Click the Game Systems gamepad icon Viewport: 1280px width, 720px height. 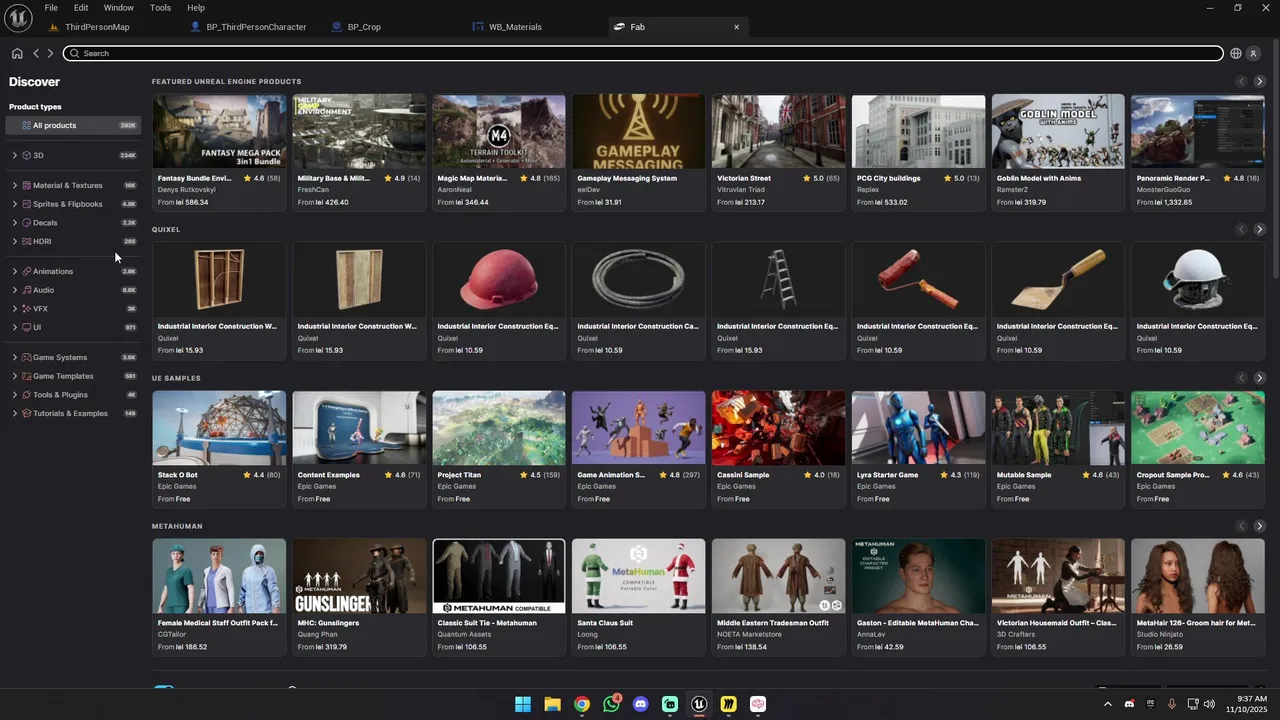pyautogui.click(x=26, y=357)
